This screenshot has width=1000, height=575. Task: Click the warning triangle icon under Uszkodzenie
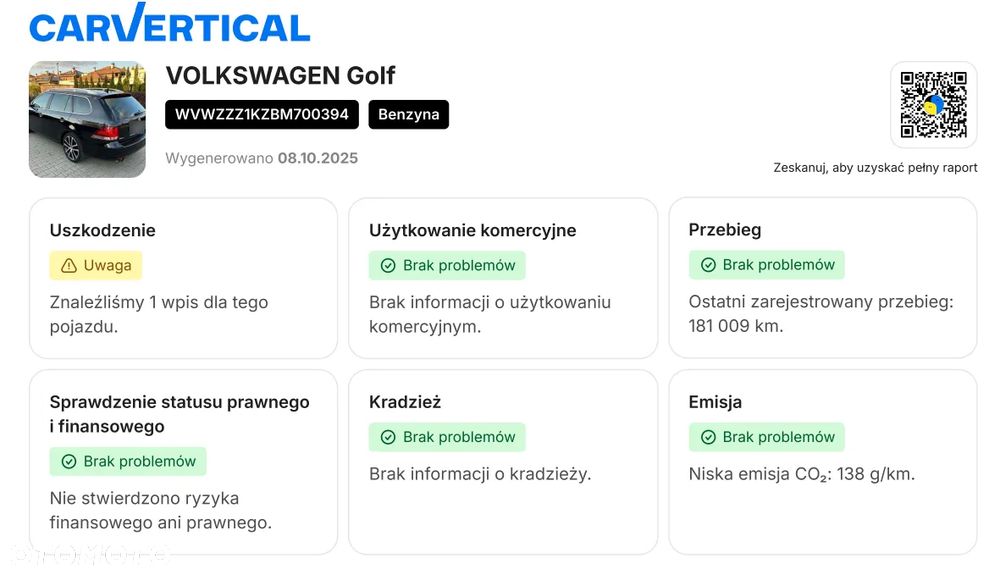click(x=69, y=266)
